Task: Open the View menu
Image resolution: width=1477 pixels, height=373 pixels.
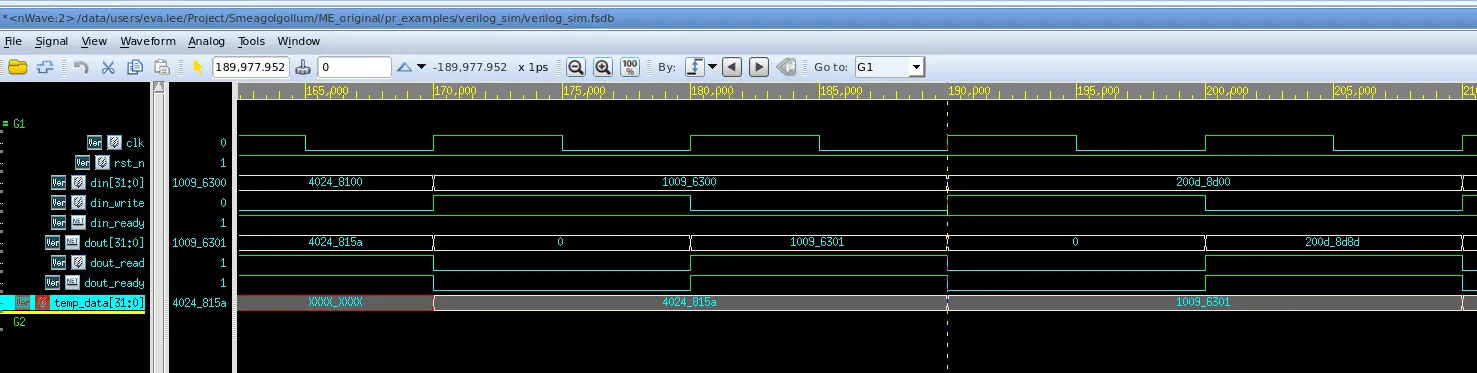Action: click(94, 41)
